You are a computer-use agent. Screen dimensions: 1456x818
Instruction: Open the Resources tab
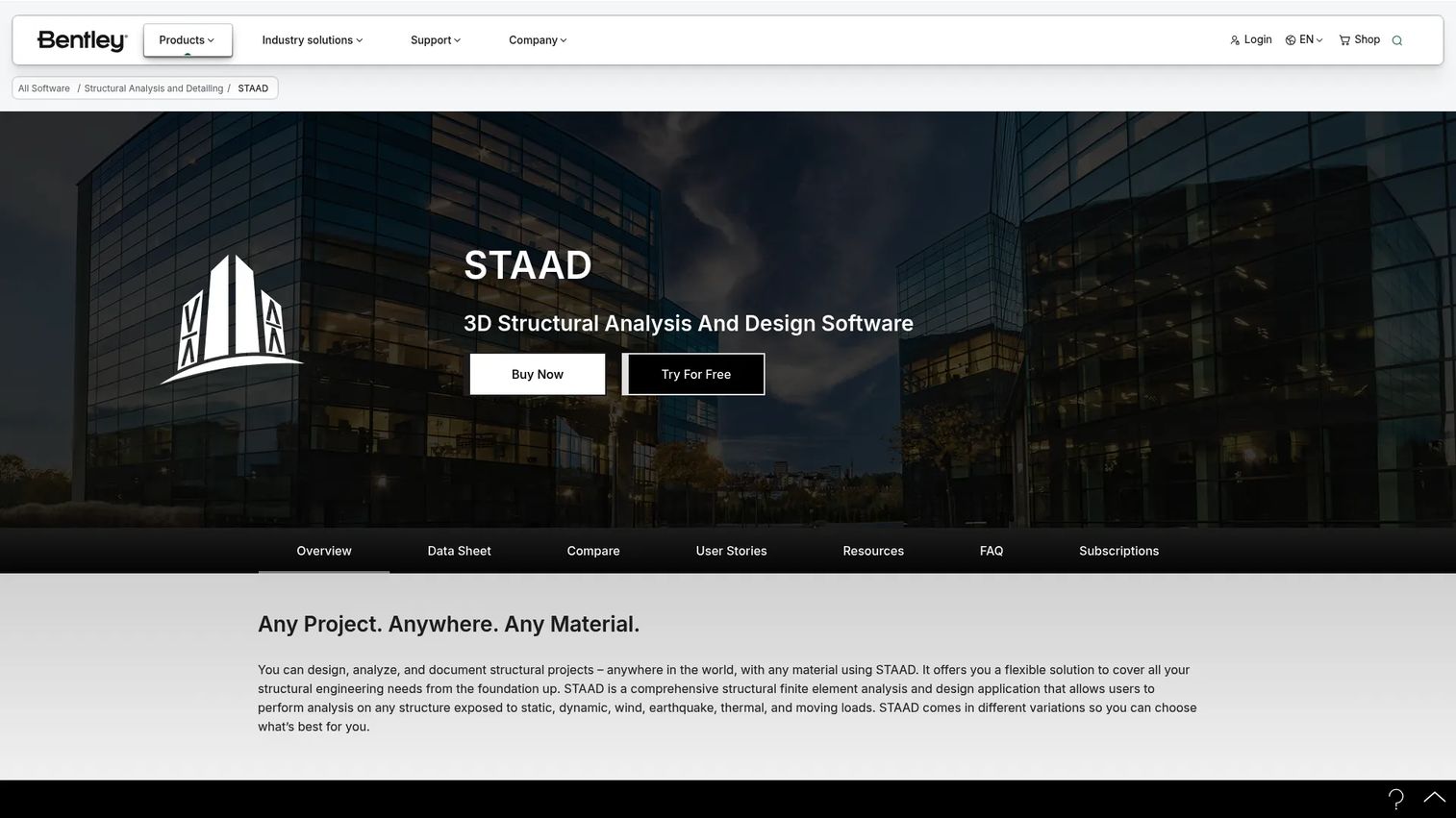(873, 551)
